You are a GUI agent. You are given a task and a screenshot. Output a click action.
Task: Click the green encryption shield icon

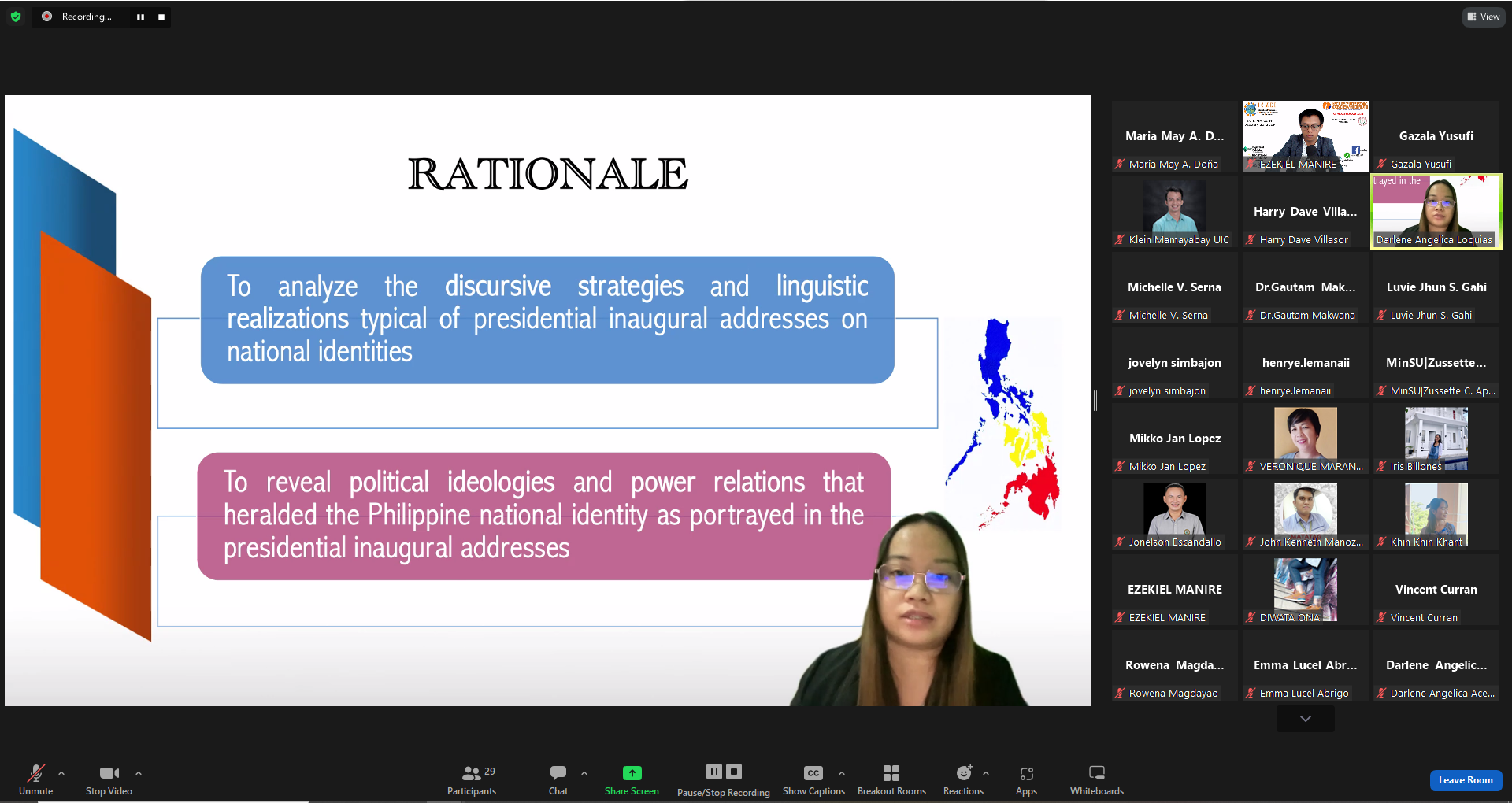[x=16, y=17]
